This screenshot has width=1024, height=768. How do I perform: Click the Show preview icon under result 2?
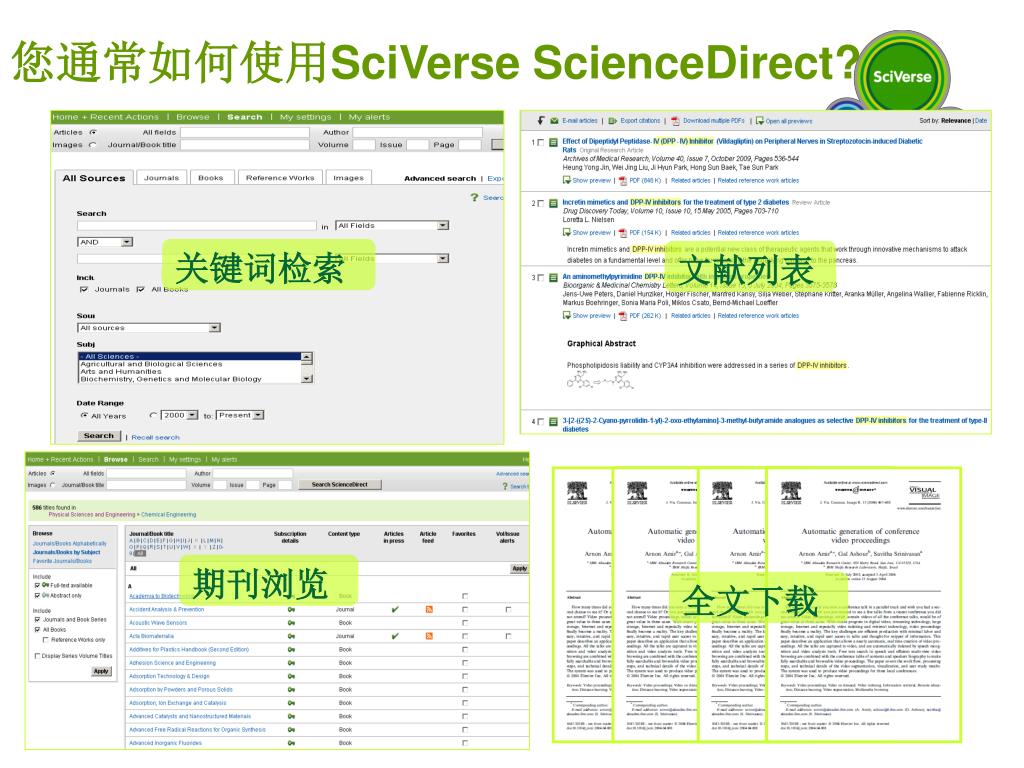(567, 232)
